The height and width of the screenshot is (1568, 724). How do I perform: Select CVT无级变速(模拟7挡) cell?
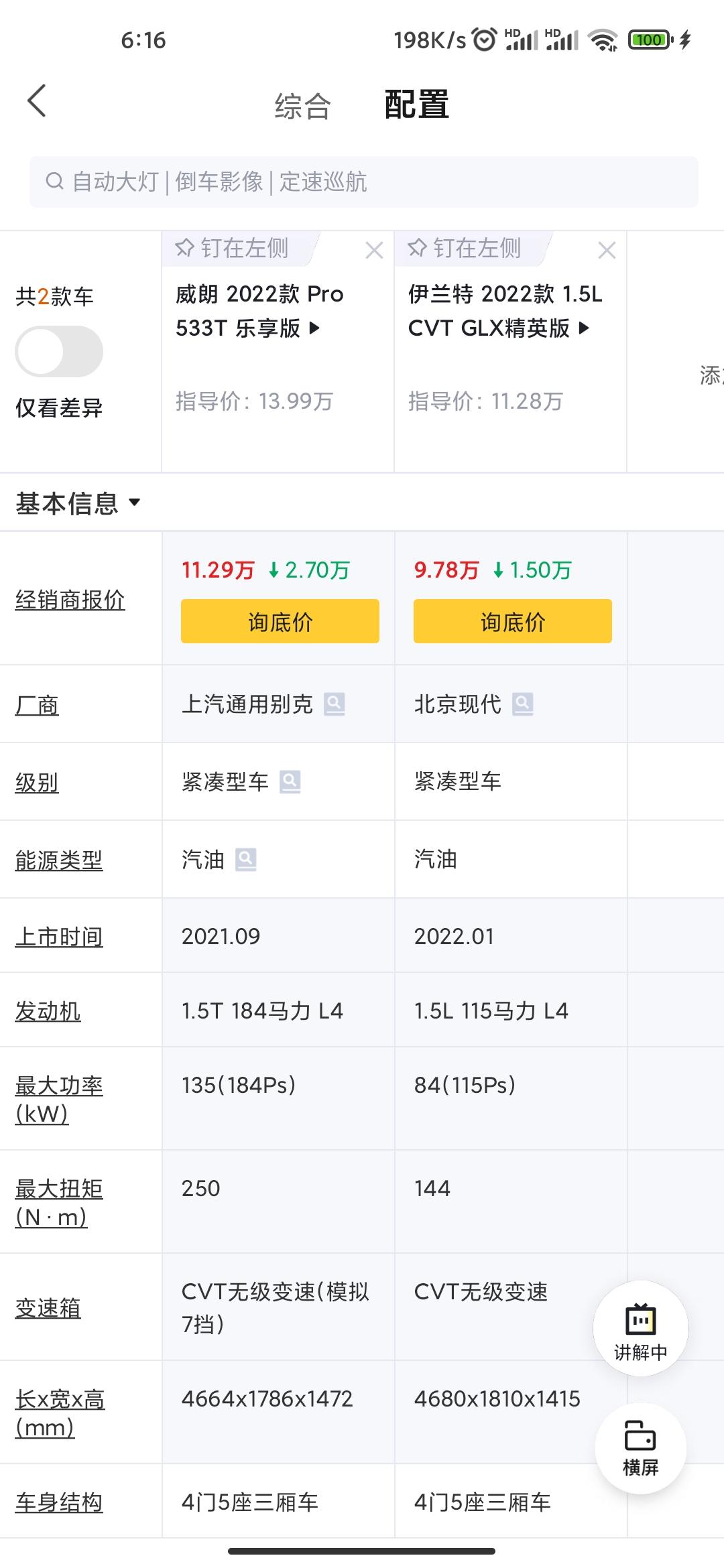click(x=278, y=1307)
